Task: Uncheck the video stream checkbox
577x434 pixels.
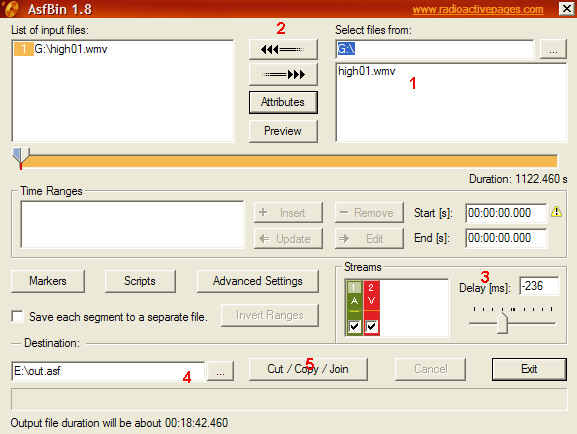Action: point(371,326)
